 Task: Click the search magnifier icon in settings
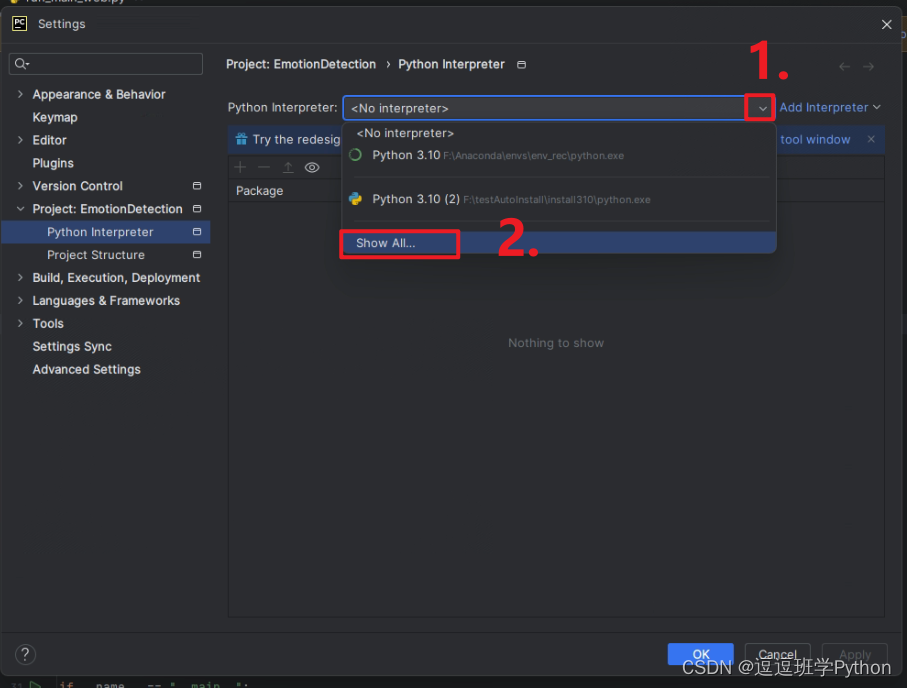point(21,64)
